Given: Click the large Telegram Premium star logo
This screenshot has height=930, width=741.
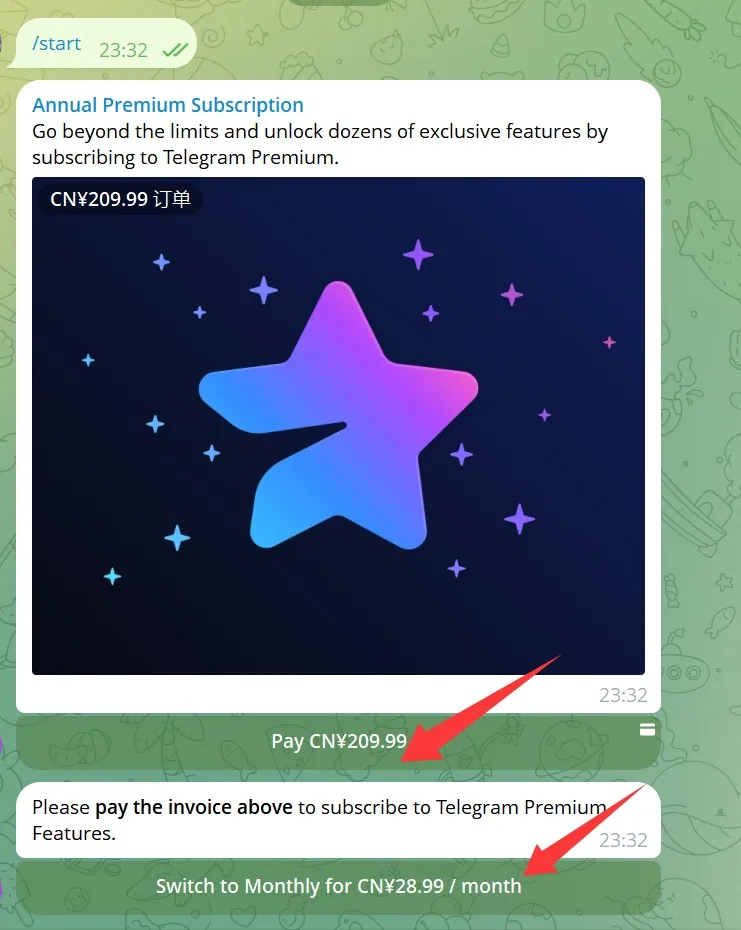Looking at the screenshot, I should click(x=338, y=415).
